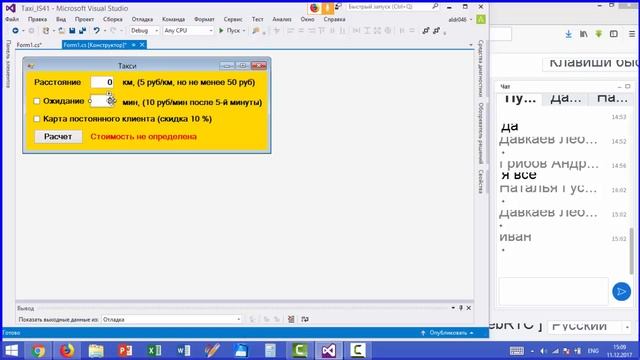640x360 pixels.
Task: Open the Any CPU platform dropdown
Action: [188, 31]
